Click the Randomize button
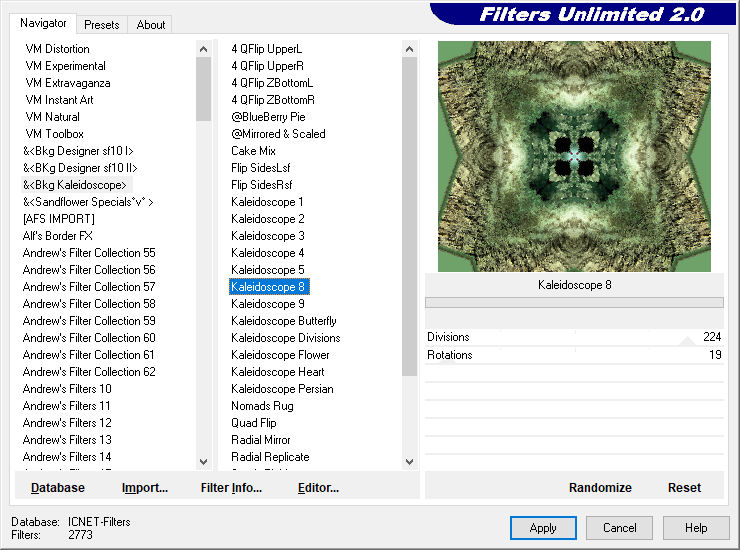The width and height of the screenshot is (740, 550). click(600, 487)
